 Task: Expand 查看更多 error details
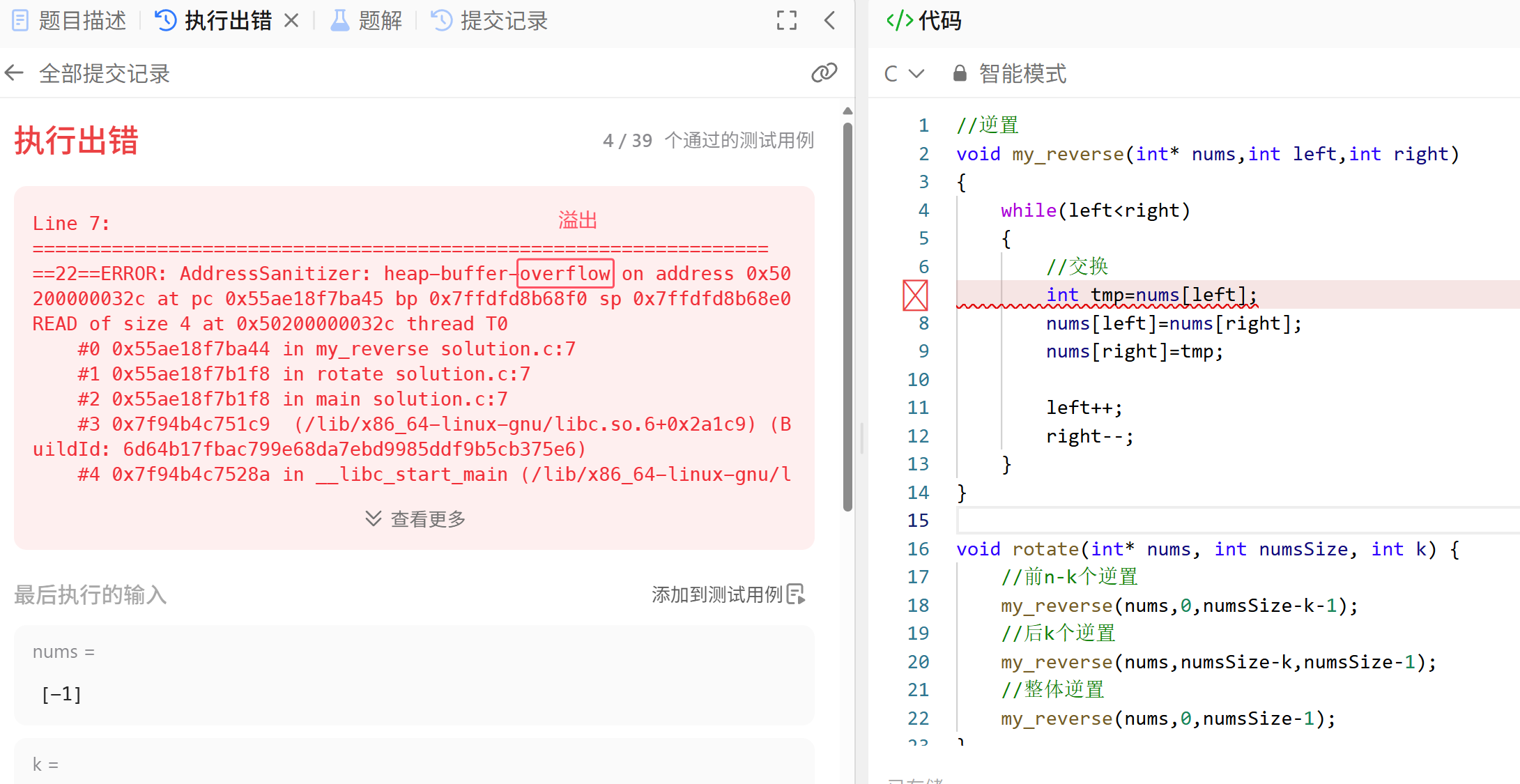(415, 518)
